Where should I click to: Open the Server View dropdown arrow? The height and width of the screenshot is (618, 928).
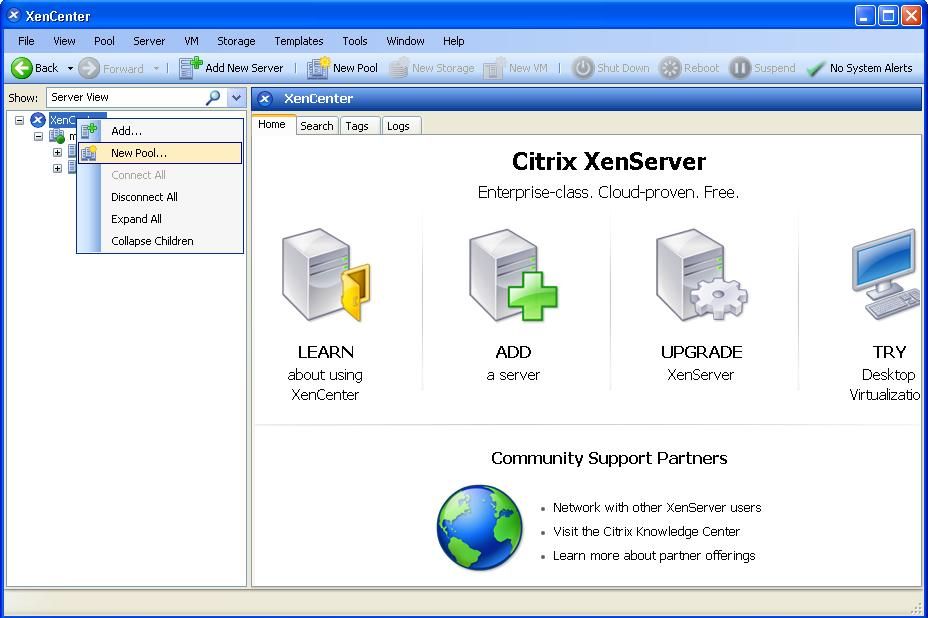(236, 97)
